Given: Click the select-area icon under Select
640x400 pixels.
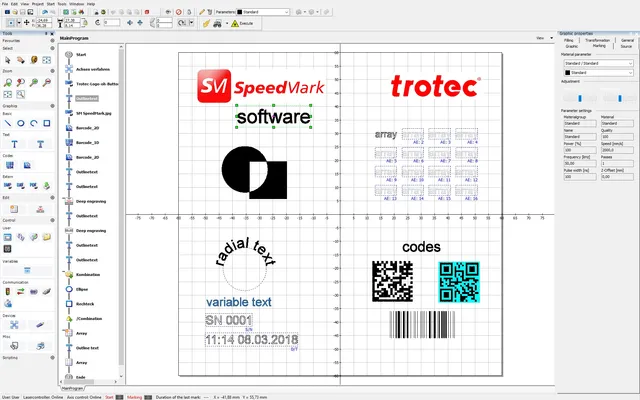Looking at the screenshot, I should click(x=47, y=60).
